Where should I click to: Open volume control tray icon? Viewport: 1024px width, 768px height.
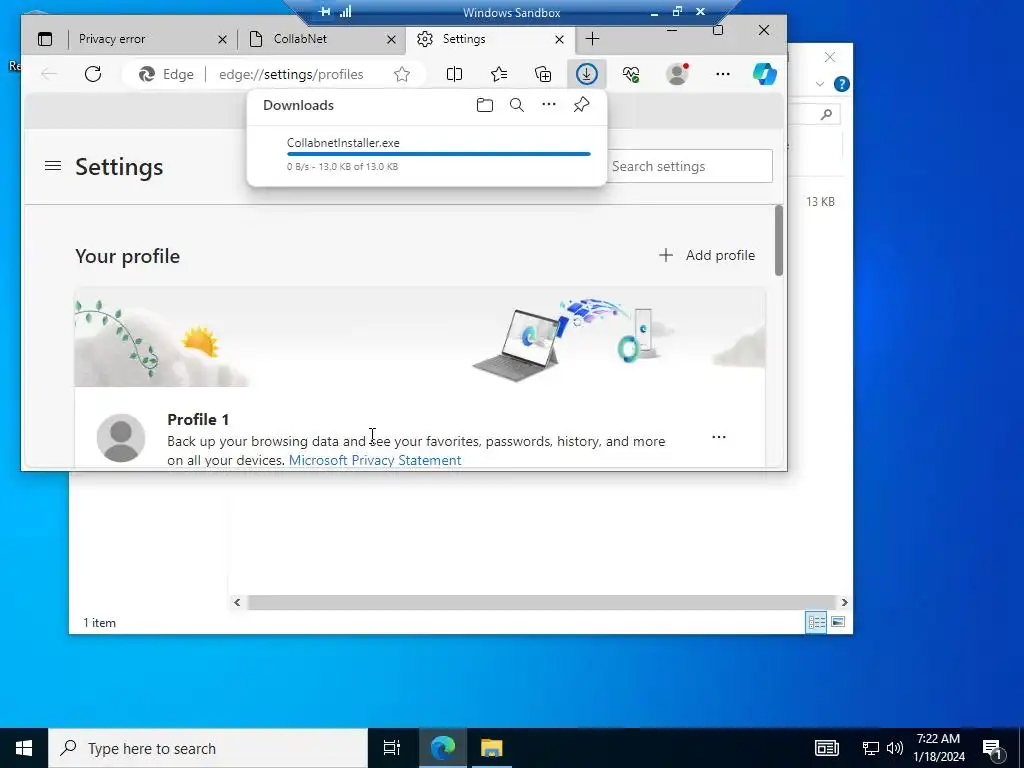[895, 748]
